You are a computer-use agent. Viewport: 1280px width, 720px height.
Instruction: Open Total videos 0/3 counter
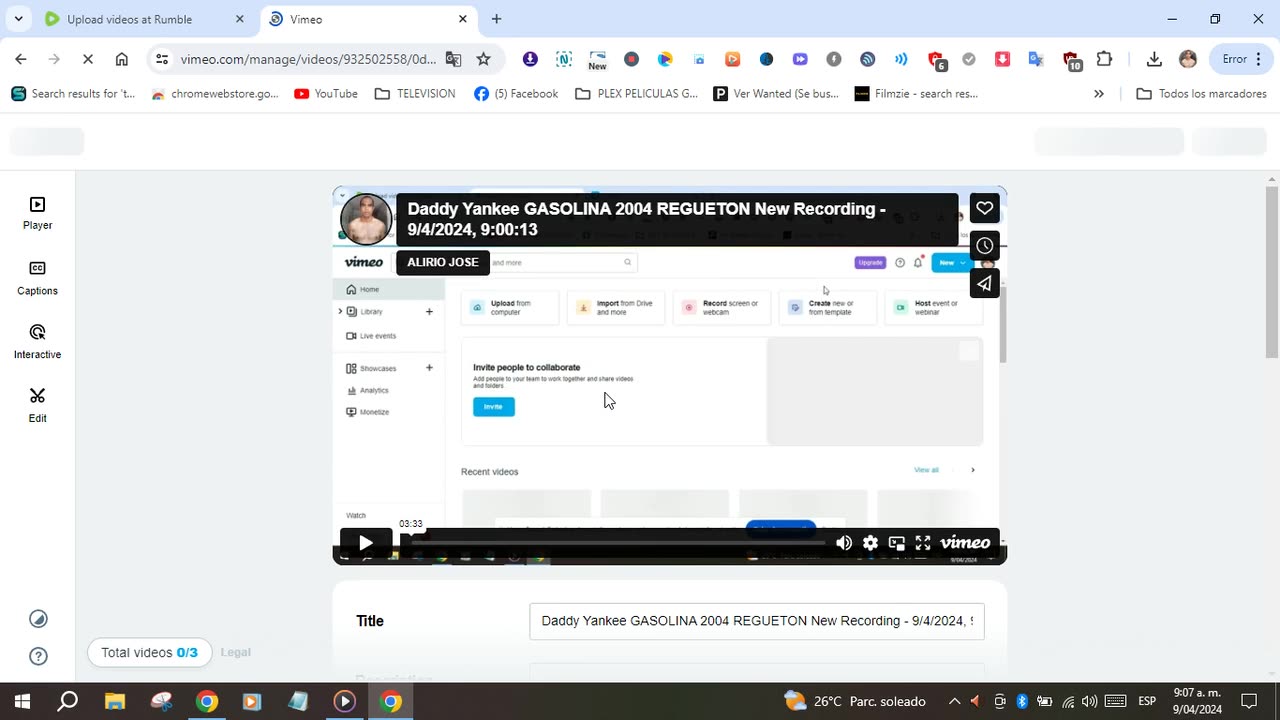149,653
